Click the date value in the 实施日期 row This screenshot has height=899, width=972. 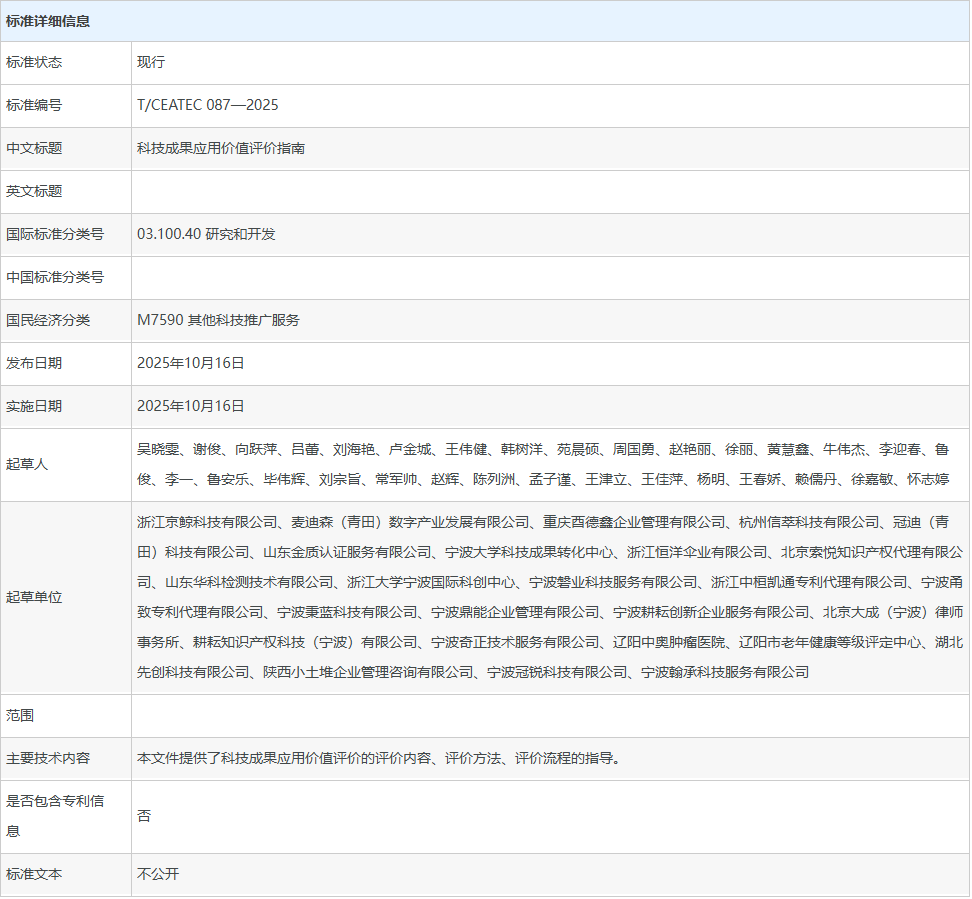[x=191, y=406]
